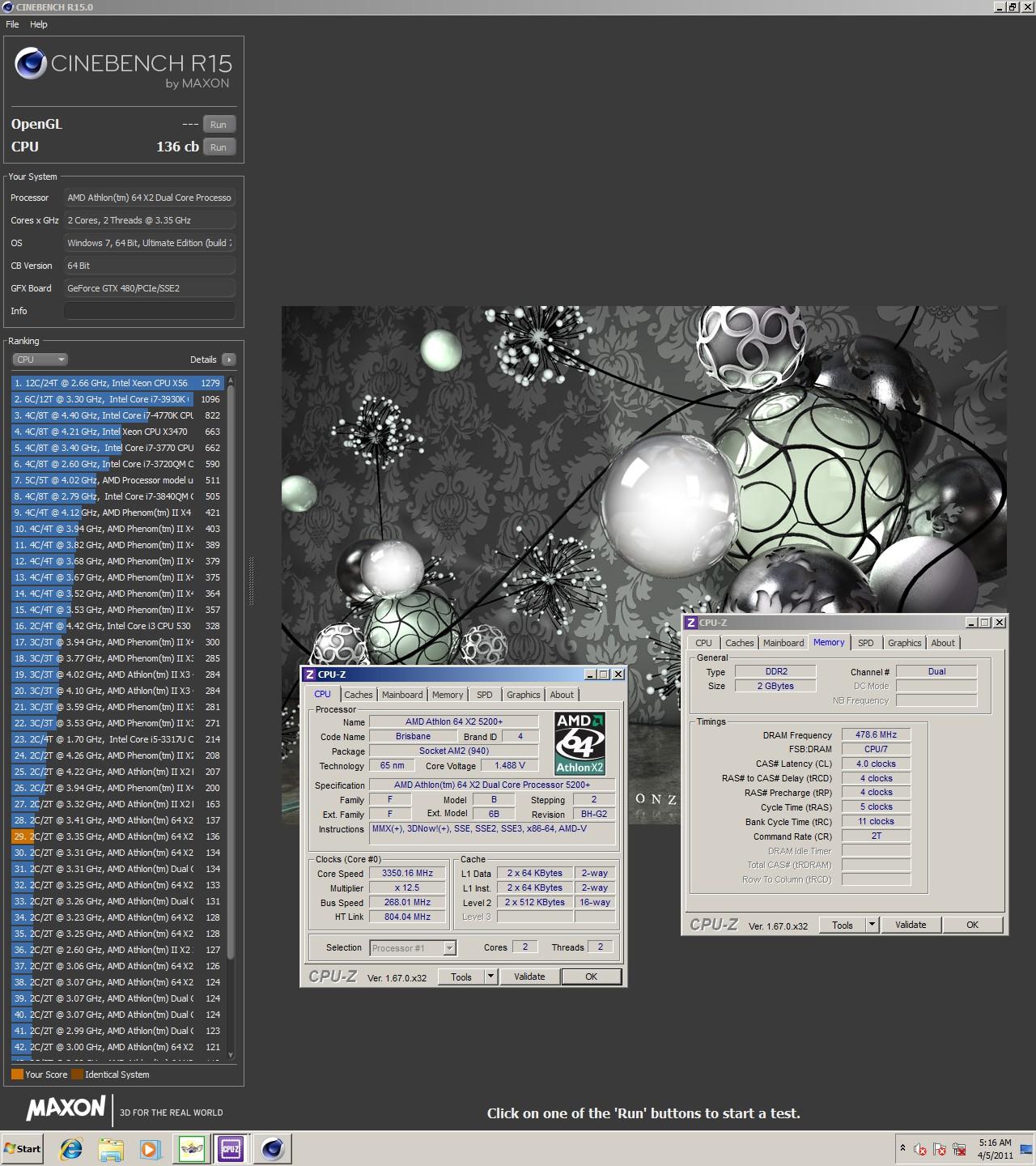
Task: Expand Tools dropdown arrow in CPU-Z Memory window
Action: point(872,926)
